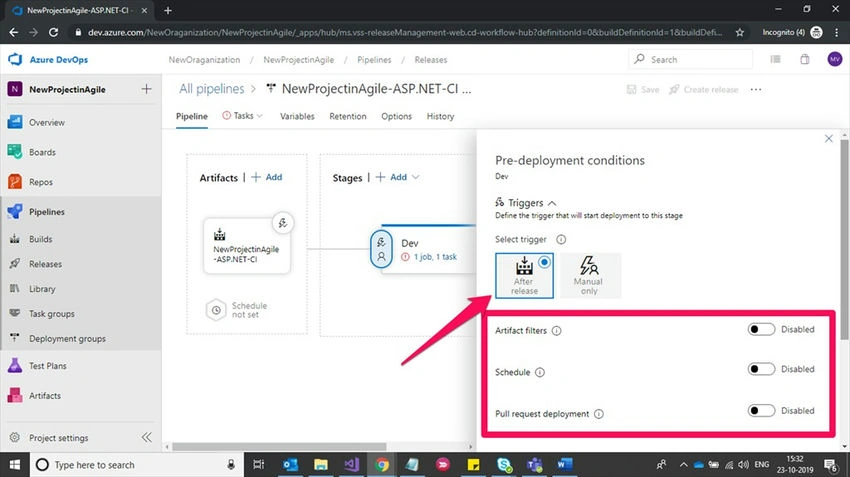The width and height of the screenshot is (850, 477).
Task: Click All pipelines breadcrumb link
Action: 211,89
